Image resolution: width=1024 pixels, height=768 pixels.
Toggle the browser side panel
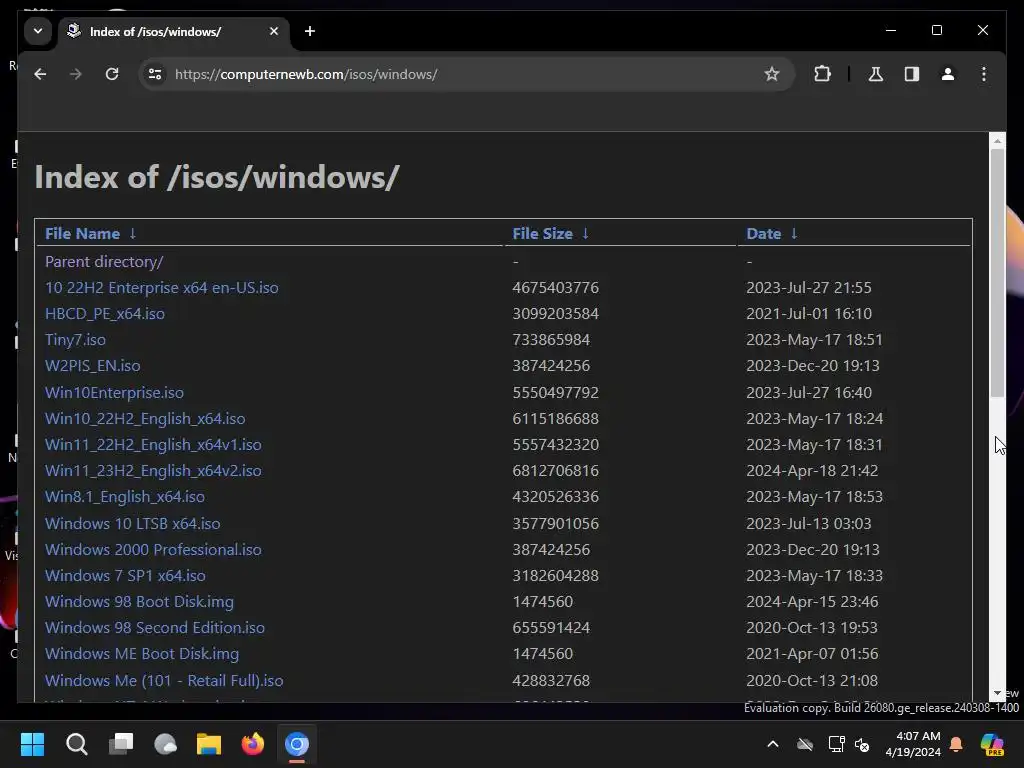tap(912, 74)
